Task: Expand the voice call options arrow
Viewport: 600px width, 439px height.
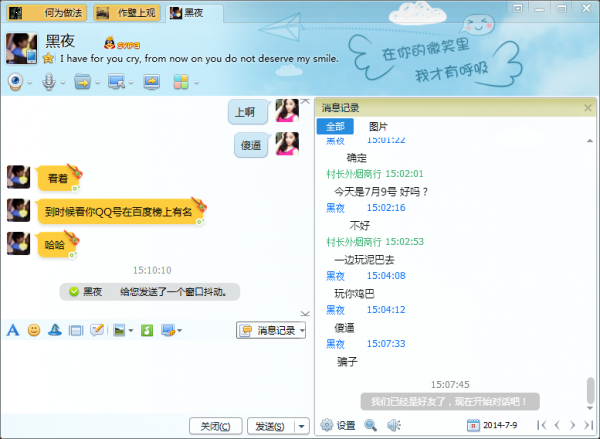Action: tap(63, 82)
